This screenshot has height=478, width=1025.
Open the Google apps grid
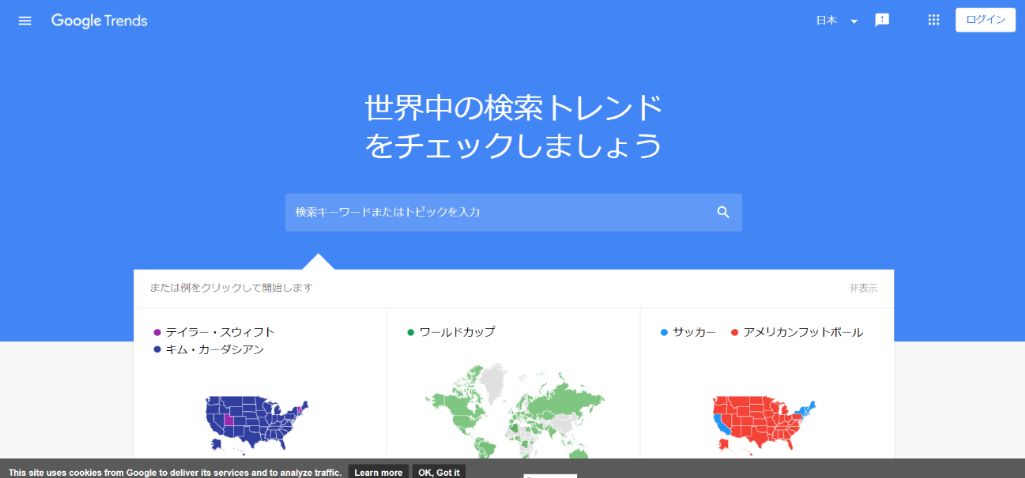(933, 20)
